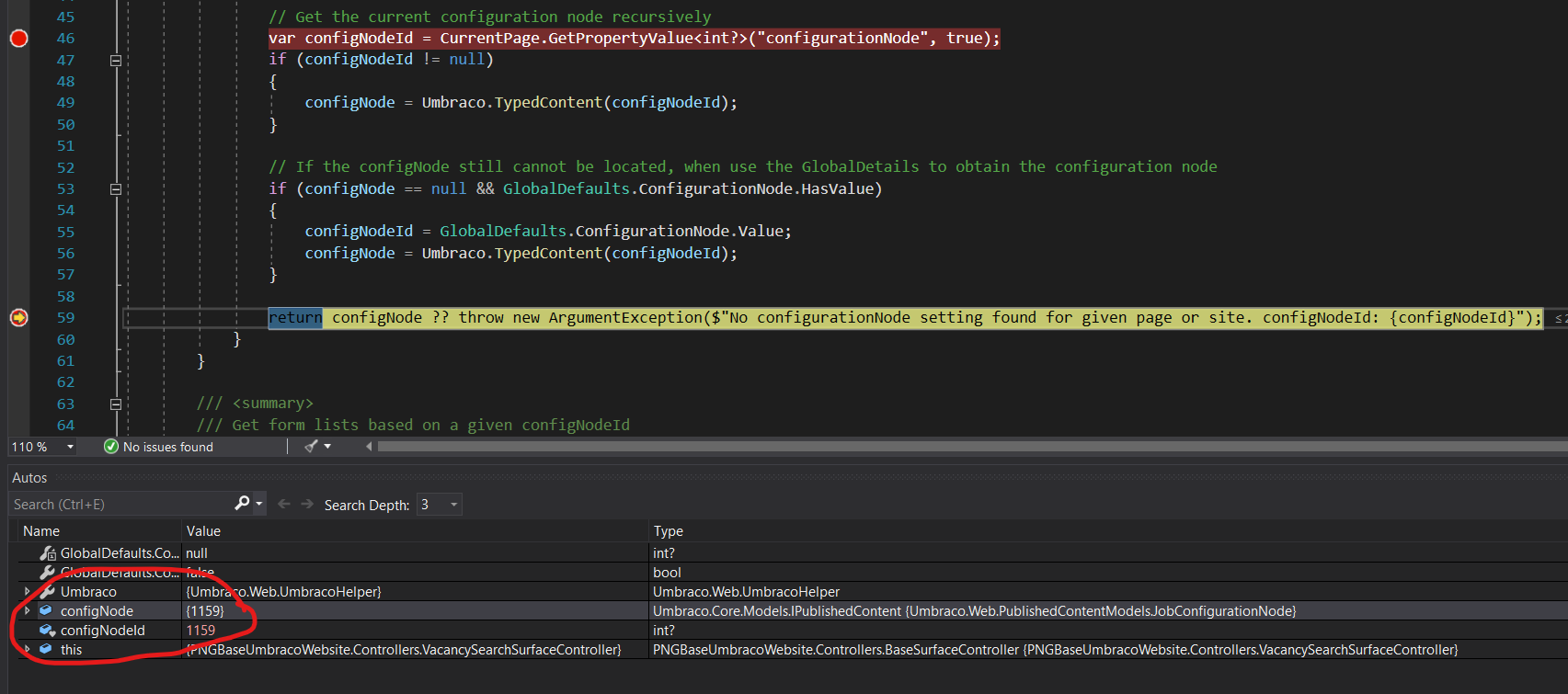Focus the Search (Ctrl+E) box in Autos
Image resolution: width=1568 pixels, height=694 pixels.
pyautogui.click(x=120, y=504)
